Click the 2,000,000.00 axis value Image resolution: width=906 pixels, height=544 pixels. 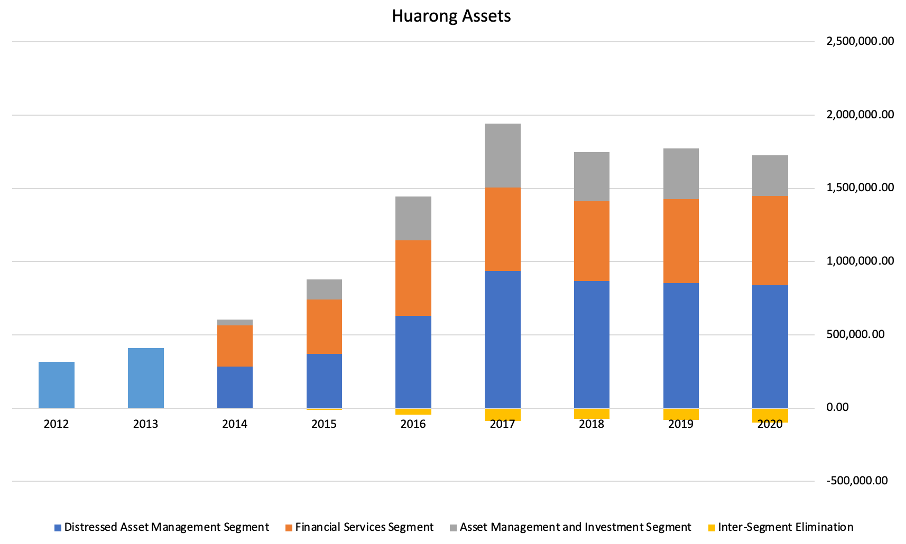[860, 114]
